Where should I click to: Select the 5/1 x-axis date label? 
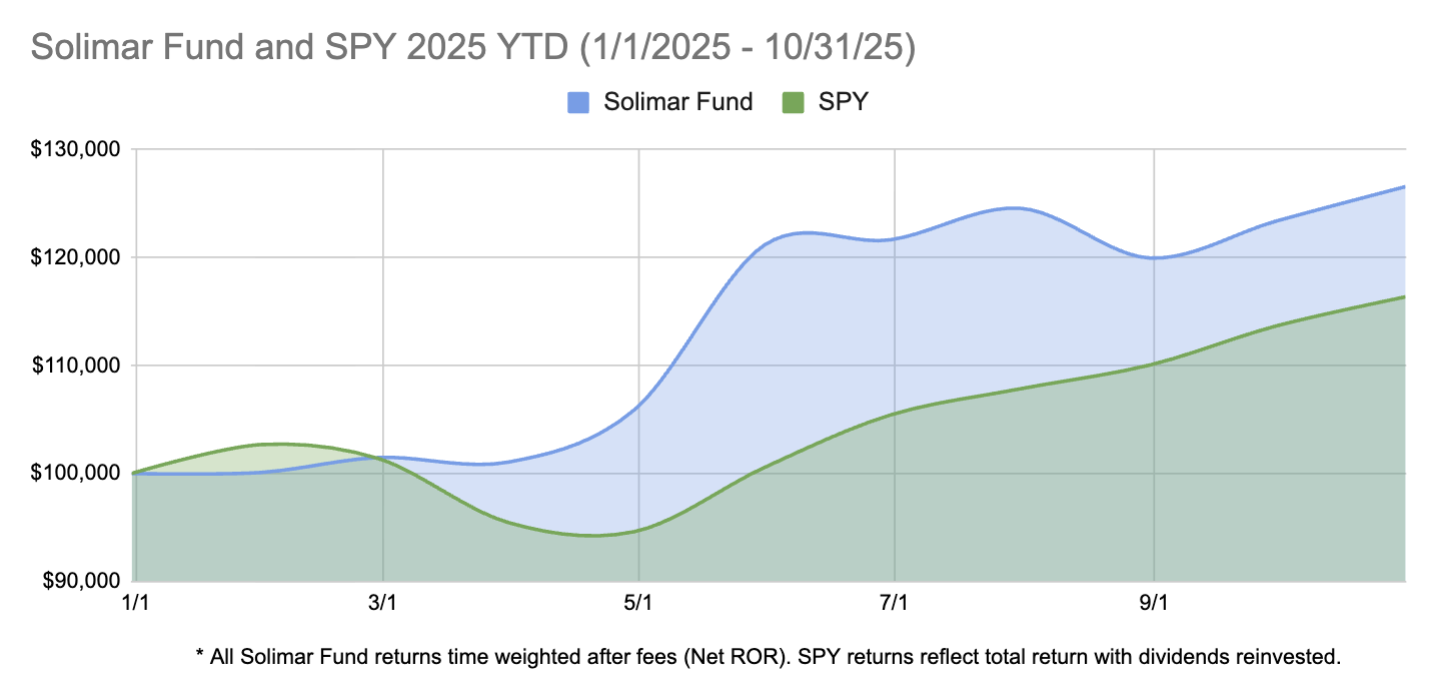638,604
